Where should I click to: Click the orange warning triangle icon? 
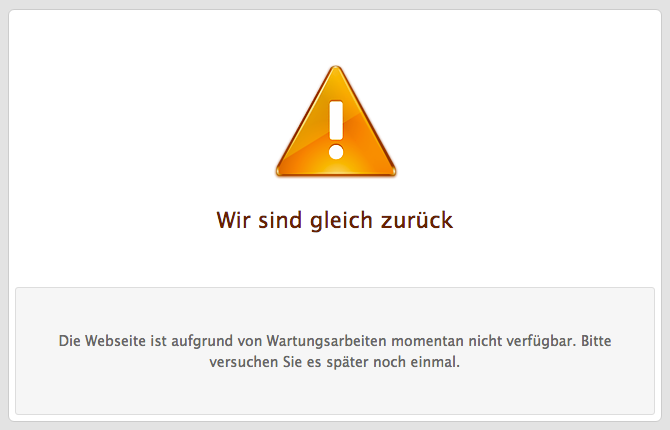[x=336, y=122]
